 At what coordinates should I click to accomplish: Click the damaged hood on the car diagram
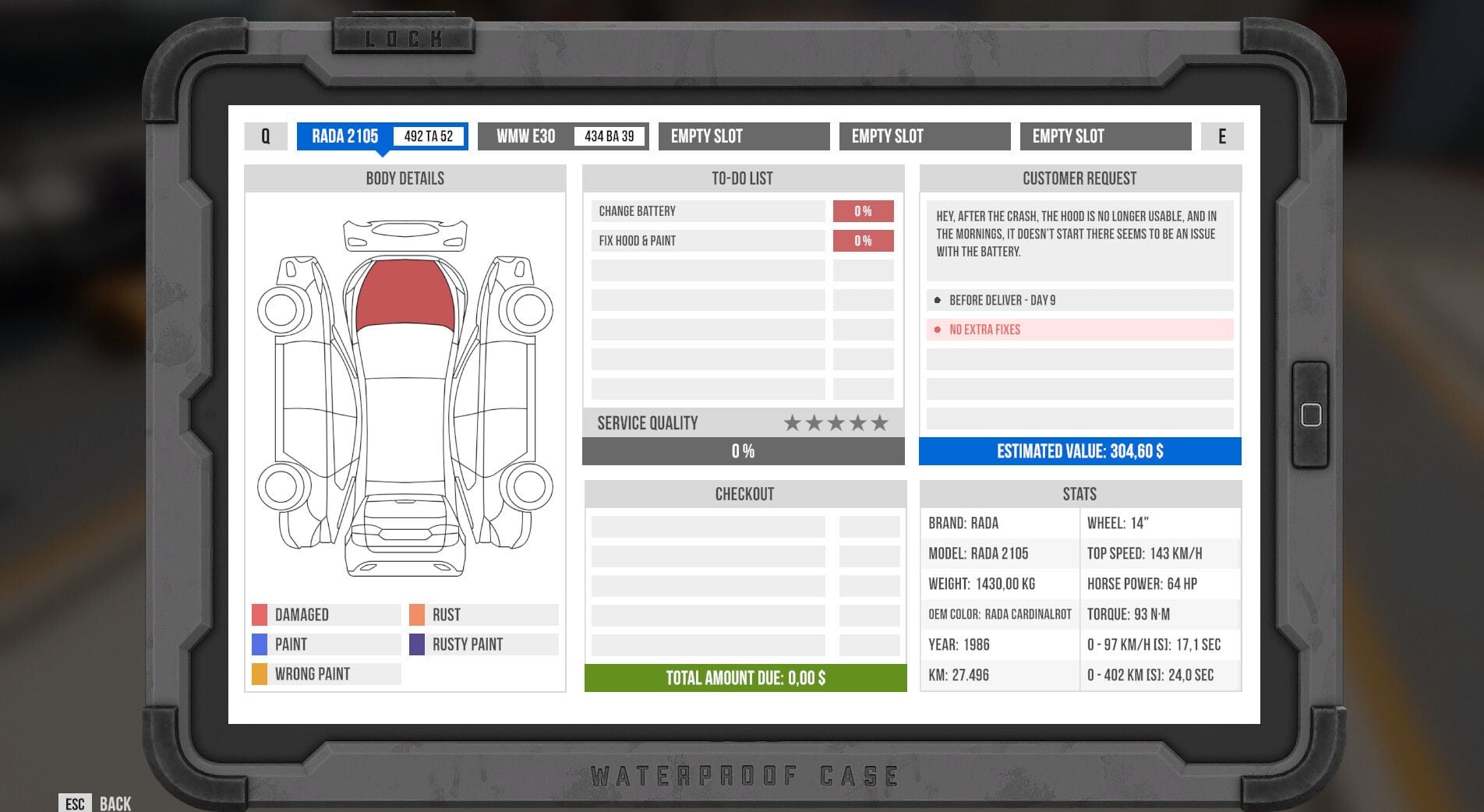click(406, 296)
